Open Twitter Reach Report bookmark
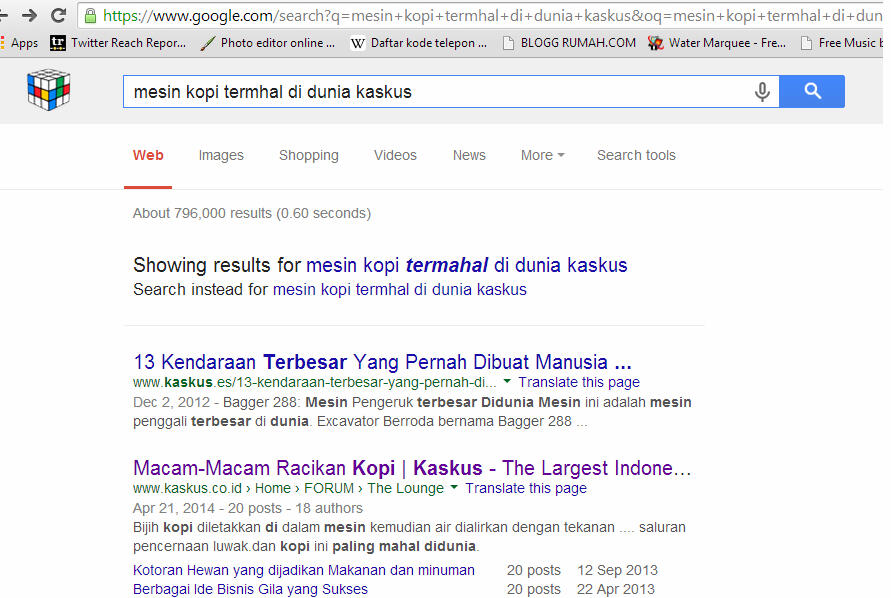Image resolution: width=891 pixels, height=598 pixels. click(x=118, y=43)
